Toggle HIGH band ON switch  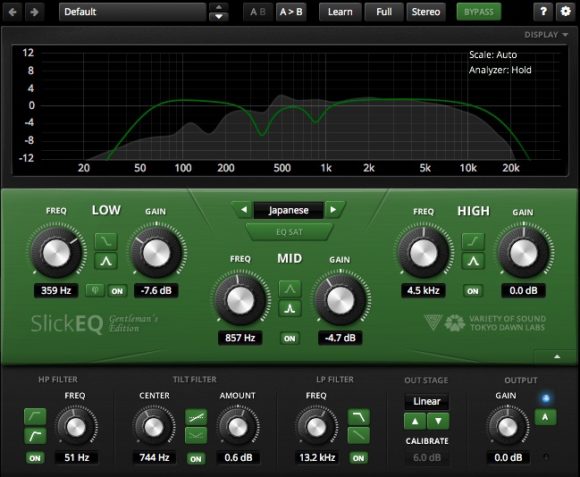coord(473,291)
